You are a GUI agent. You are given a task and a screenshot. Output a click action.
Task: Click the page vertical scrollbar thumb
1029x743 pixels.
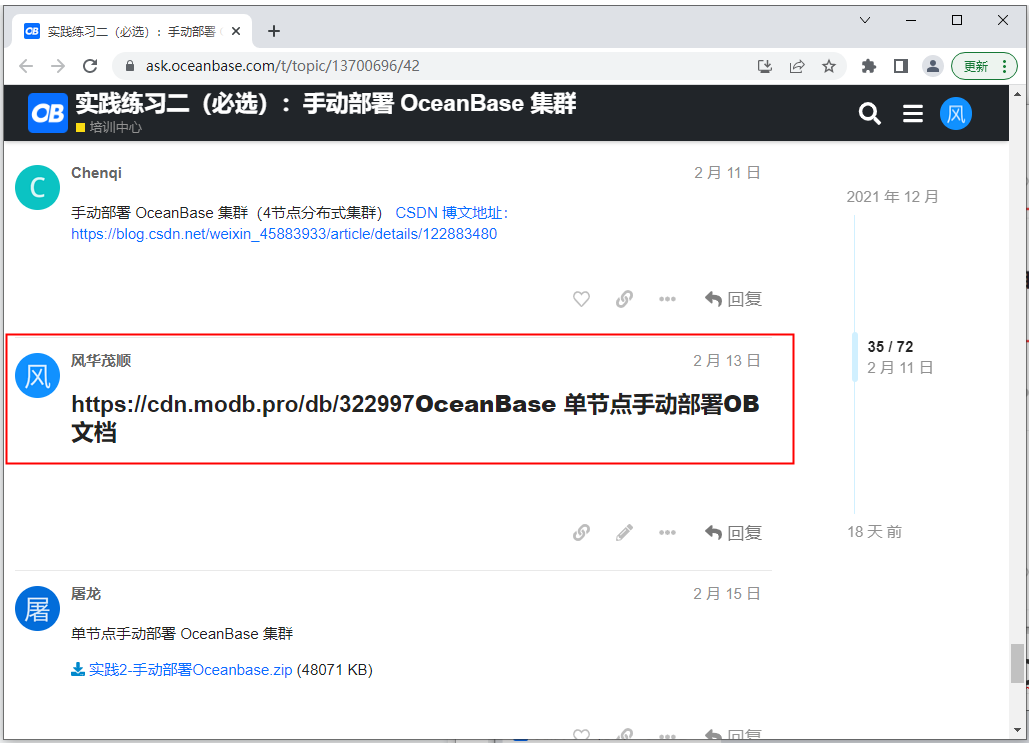[x=1017, y=664]
